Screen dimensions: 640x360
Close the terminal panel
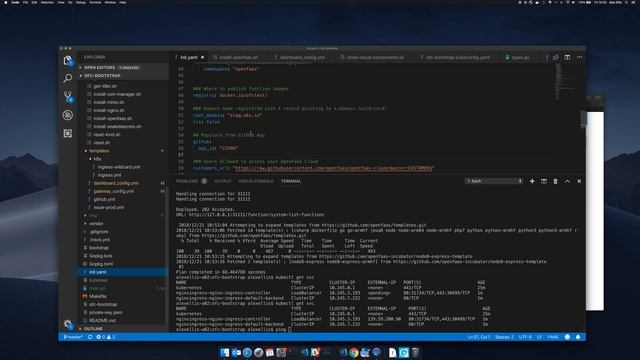(x=579, y=181)
